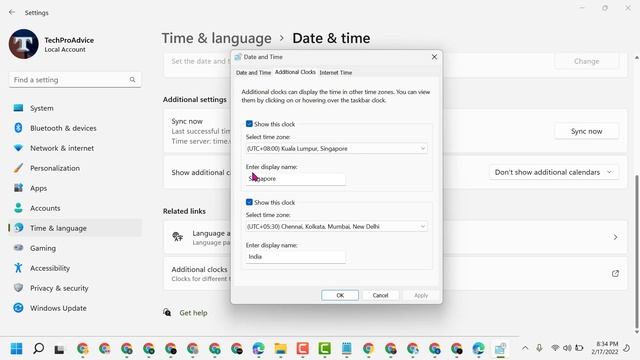The image size is (640, 360).
Task: Open Additional clocks external link icon
Action: click(x=615, y=273)
